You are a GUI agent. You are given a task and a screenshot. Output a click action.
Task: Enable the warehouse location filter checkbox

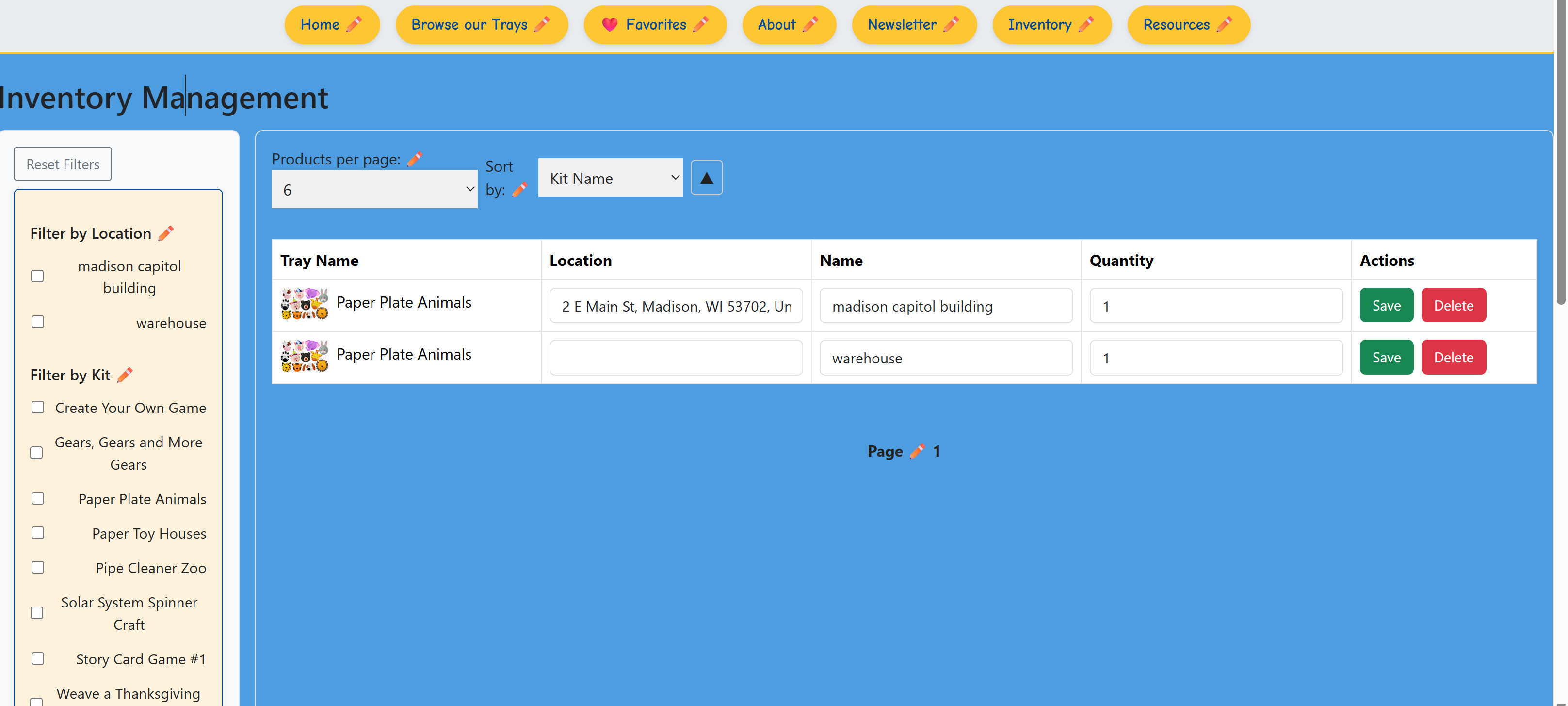(x=38, y=322)
